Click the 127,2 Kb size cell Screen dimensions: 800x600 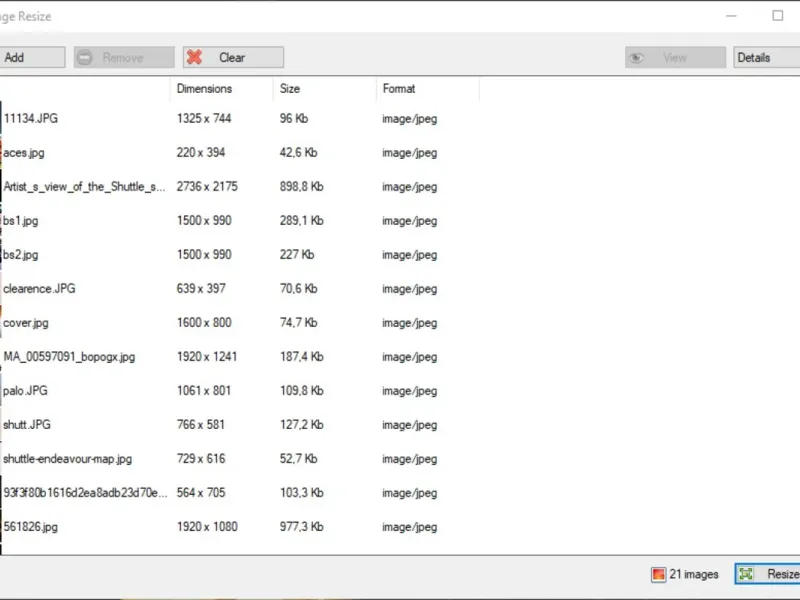coord(302,424)
